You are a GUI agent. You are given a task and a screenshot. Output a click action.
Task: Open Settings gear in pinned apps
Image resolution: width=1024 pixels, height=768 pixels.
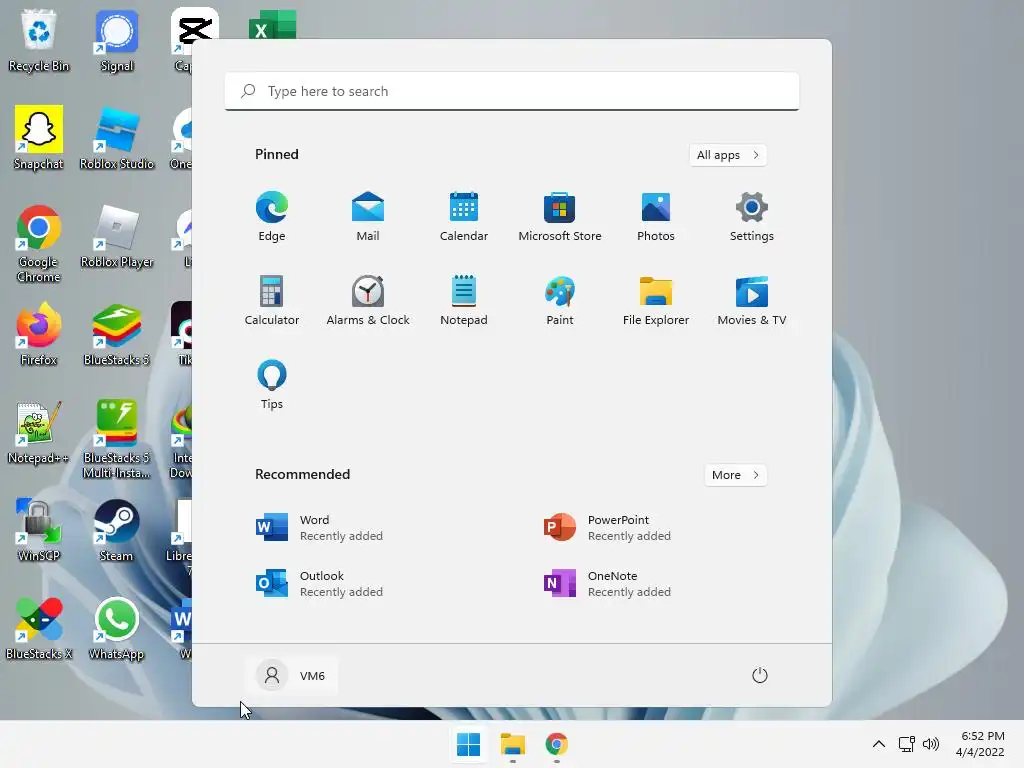tap(752, 217)
